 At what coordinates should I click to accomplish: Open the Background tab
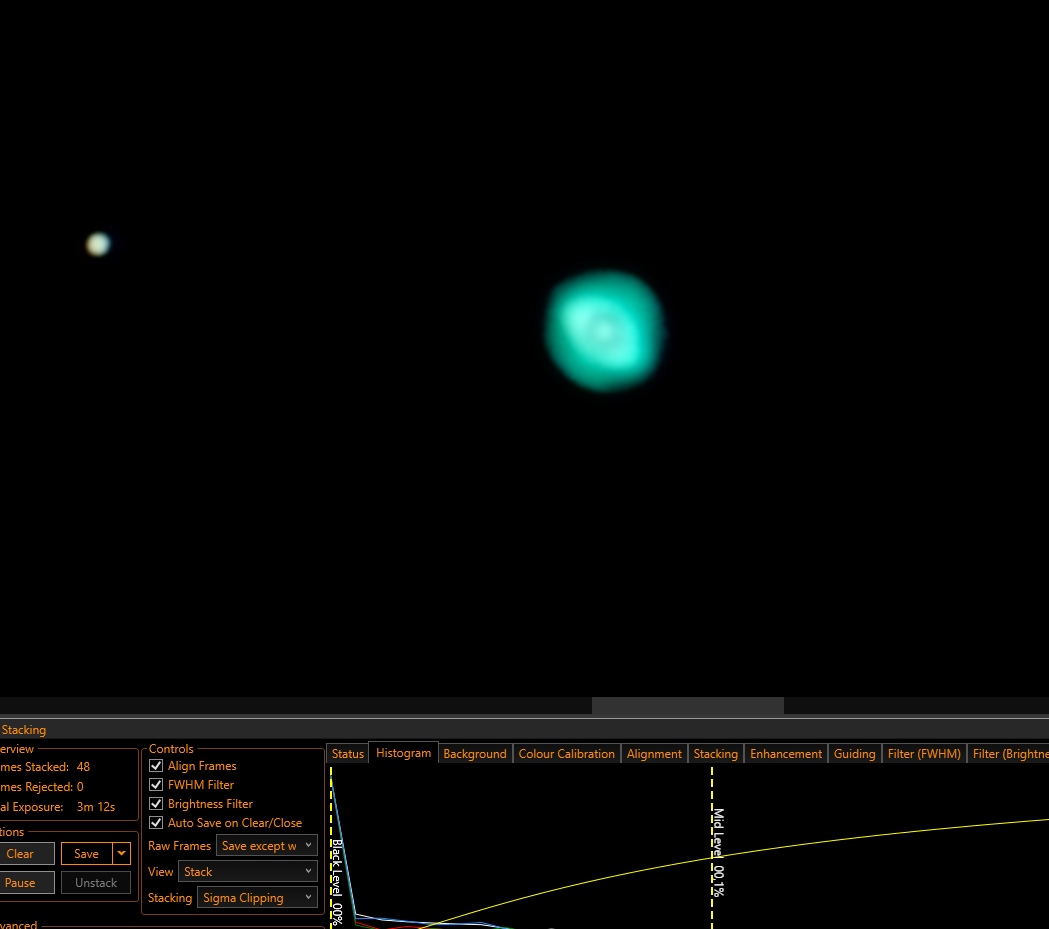[x=475, y=754]
